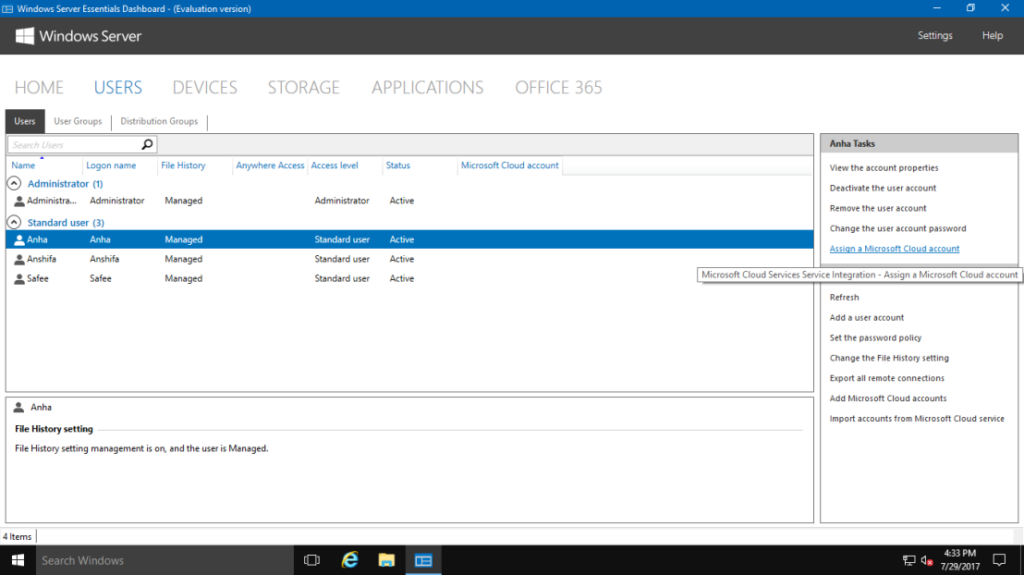Click the network tray icon
This screenshot has height=575, width=1024.
click(908, 560)
